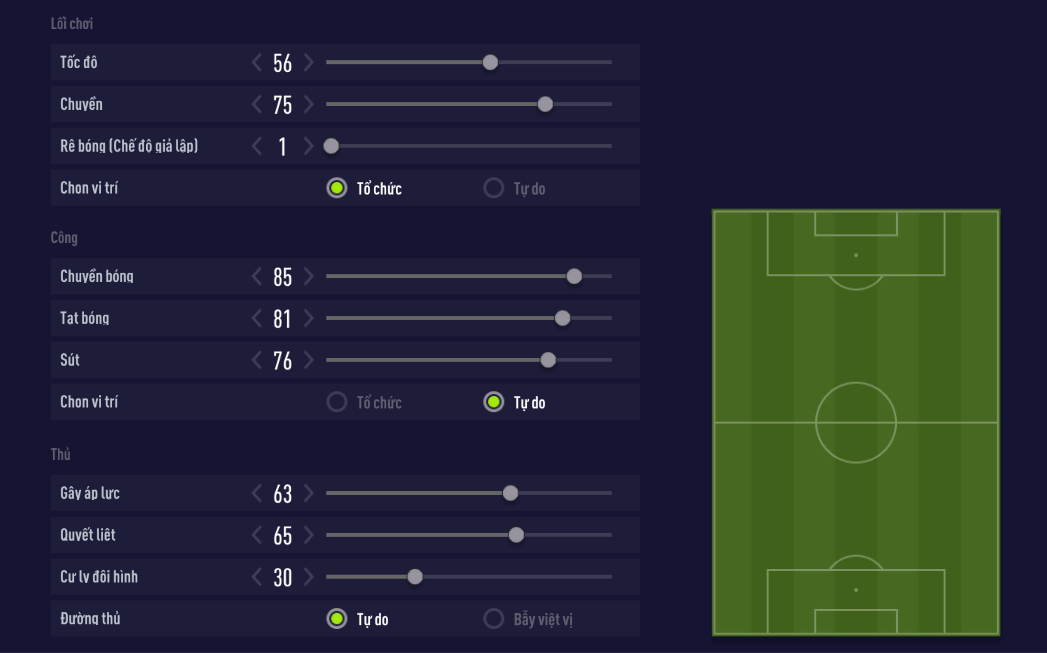
Task: Enable Bẫy việt vị for Đường thủ
Action: pyautogui.click(x=494, y=619)
